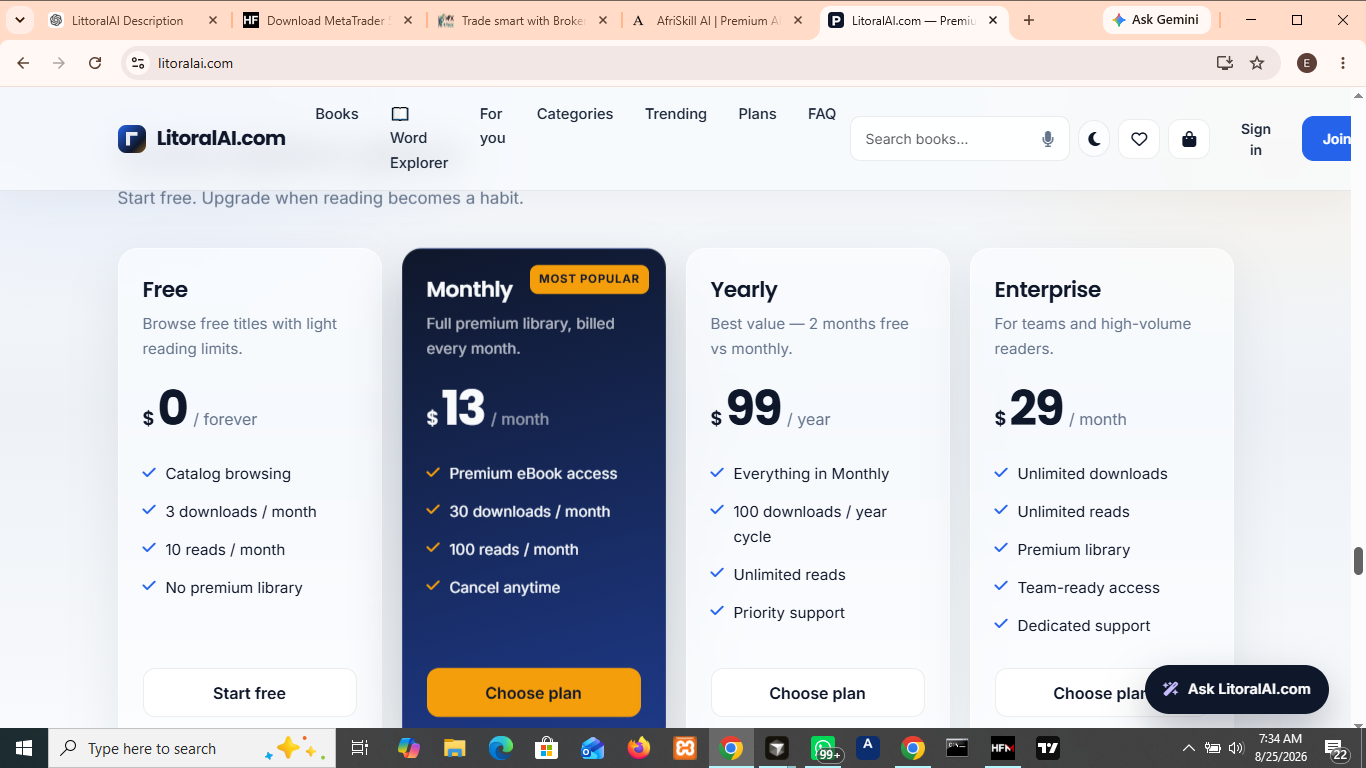
Task: Click the Word Explorer book icon
Action: [x=400, y=114]
